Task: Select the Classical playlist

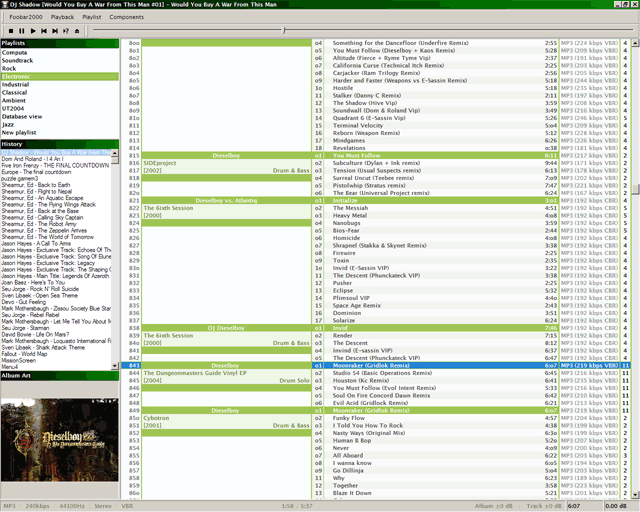Action: point(60,93)
